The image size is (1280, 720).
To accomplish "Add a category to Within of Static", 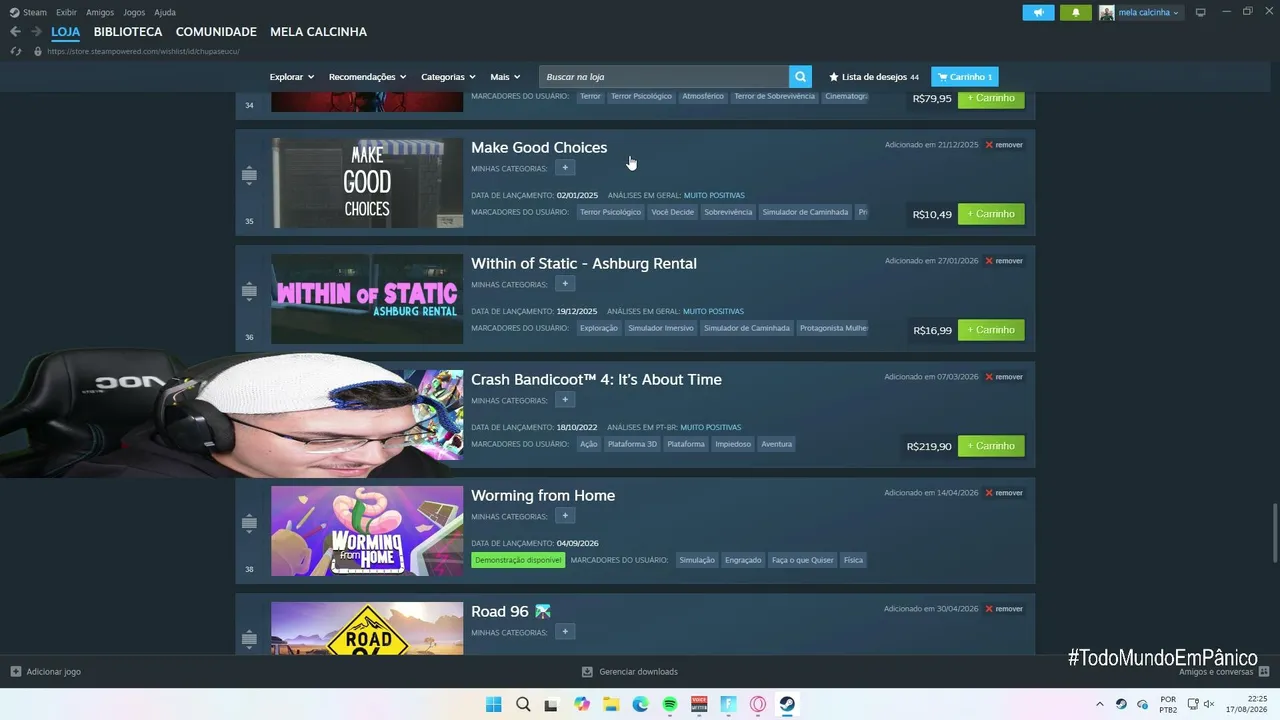I will pos(565,284).
